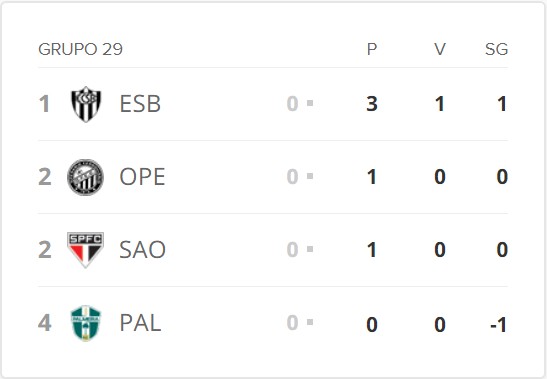Screen dimensions: 547x379
Task: Select the SAO team name
Action: [x=142, y=250]
